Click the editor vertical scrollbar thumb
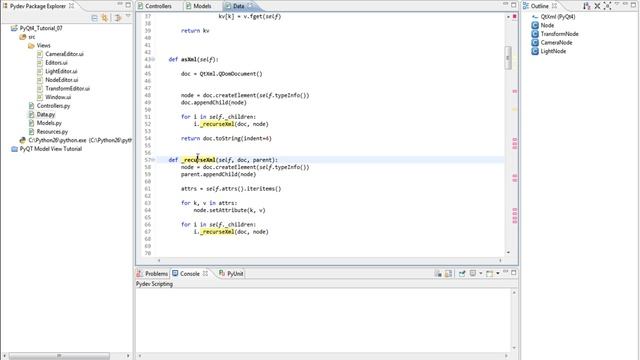Viewport: 640px width, 360px height. (x=508, y=58)
